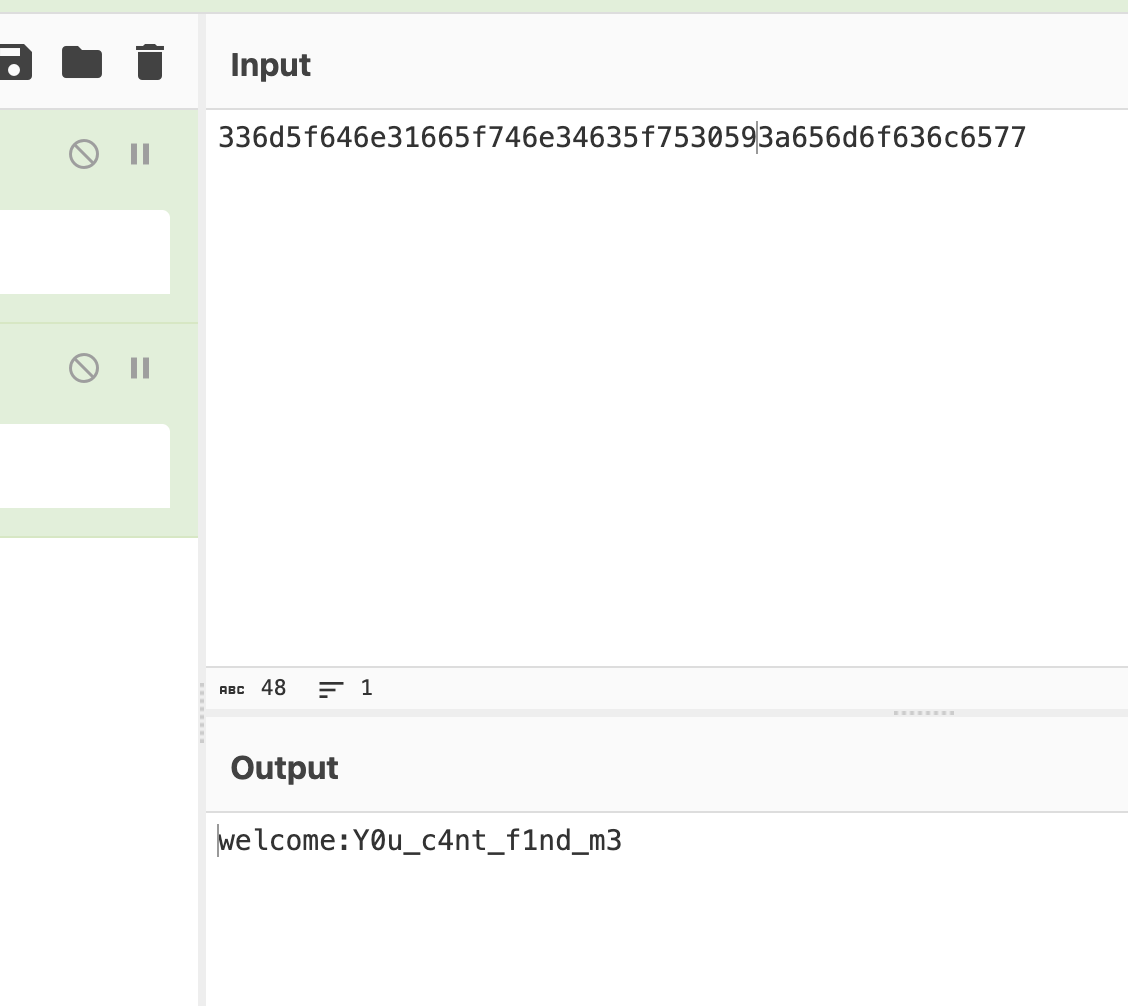Grab the horizontal splitter between Input and Output
Screen dimensions: 1128x1006
point(924,713)
